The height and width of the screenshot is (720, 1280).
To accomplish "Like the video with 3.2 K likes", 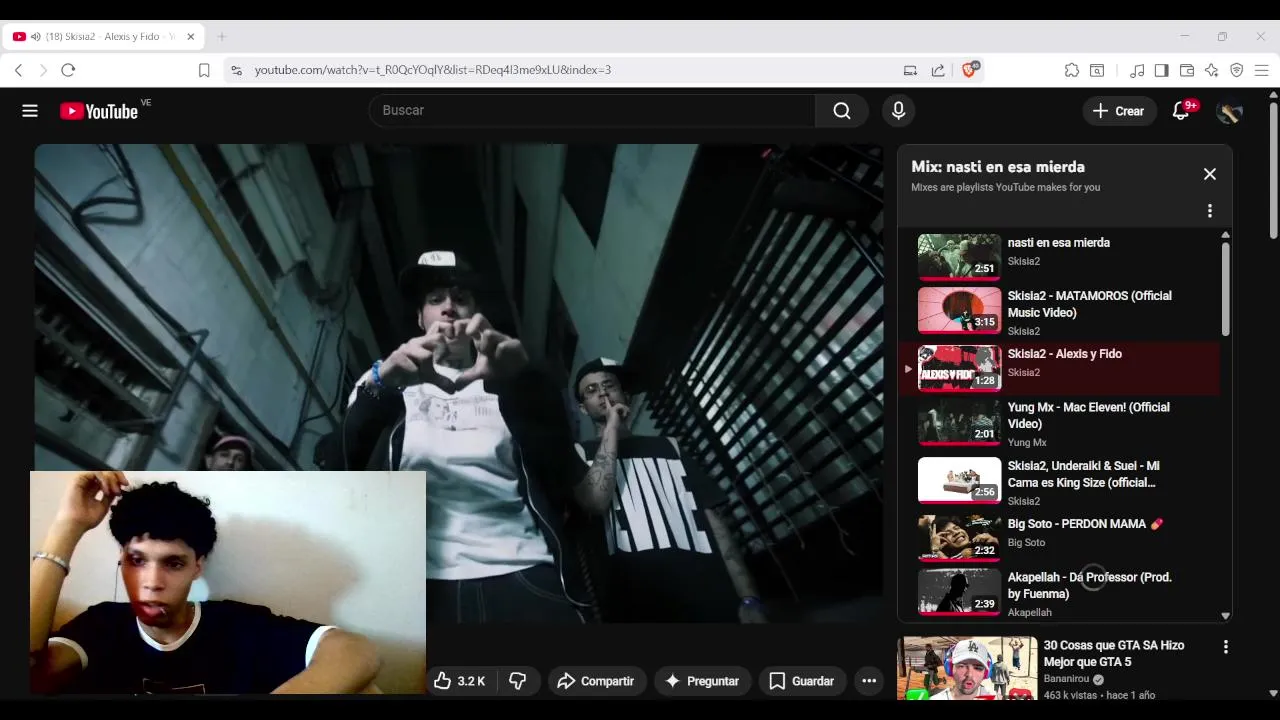I will tap(460, 681).
